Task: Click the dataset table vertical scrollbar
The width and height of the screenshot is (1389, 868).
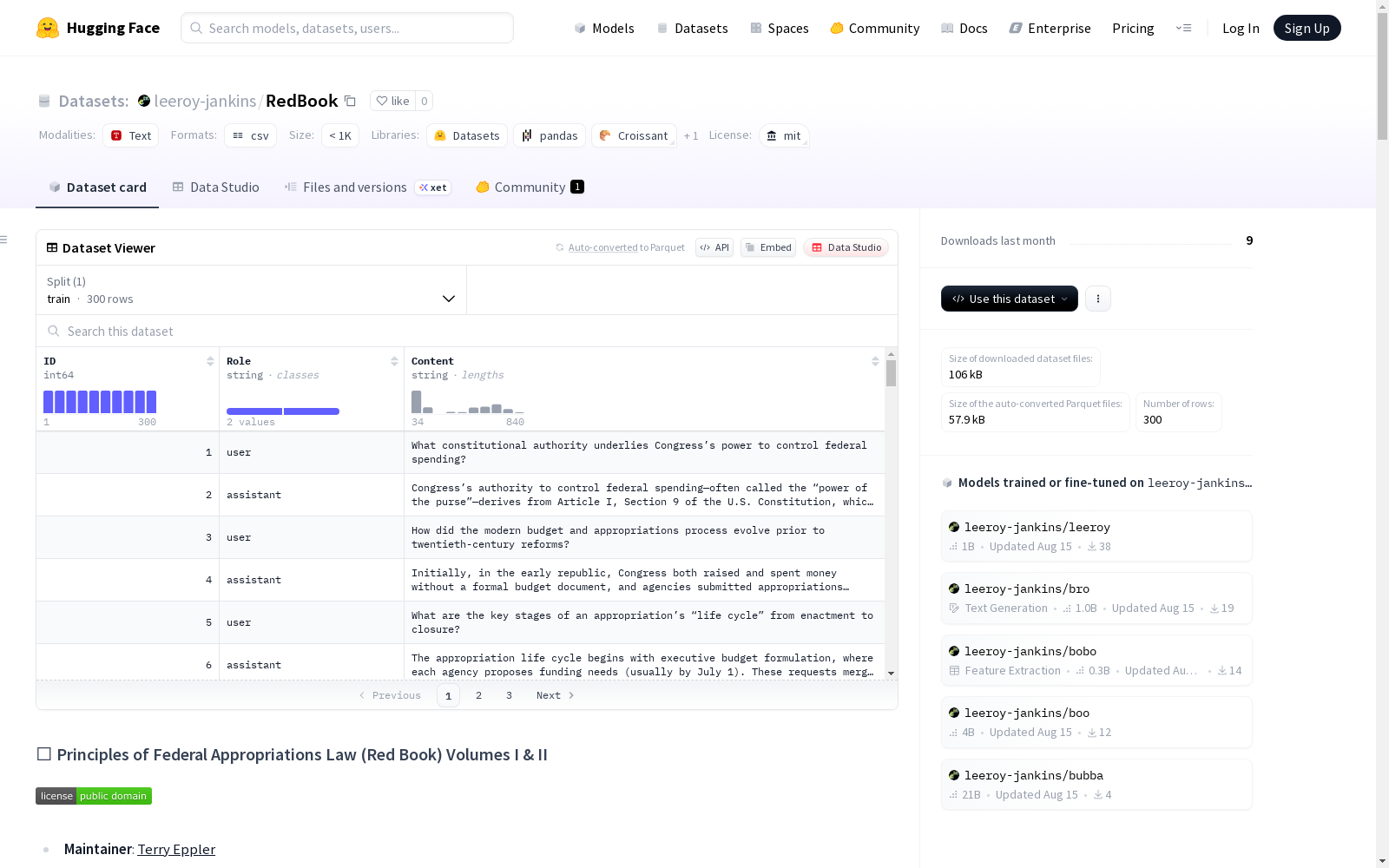Action: 891,373
